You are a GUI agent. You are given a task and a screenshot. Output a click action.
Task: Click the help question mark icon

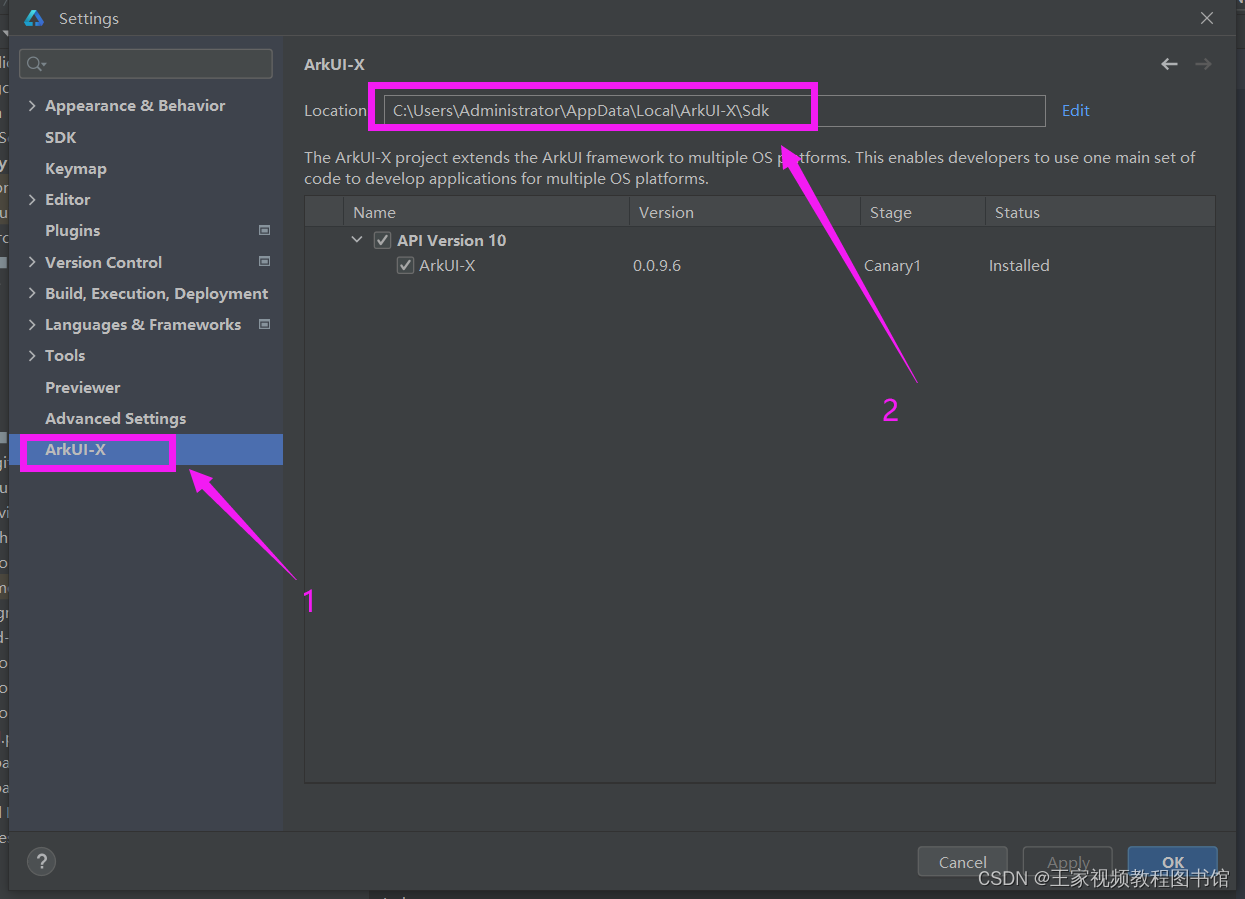click(x=41, y=861)
